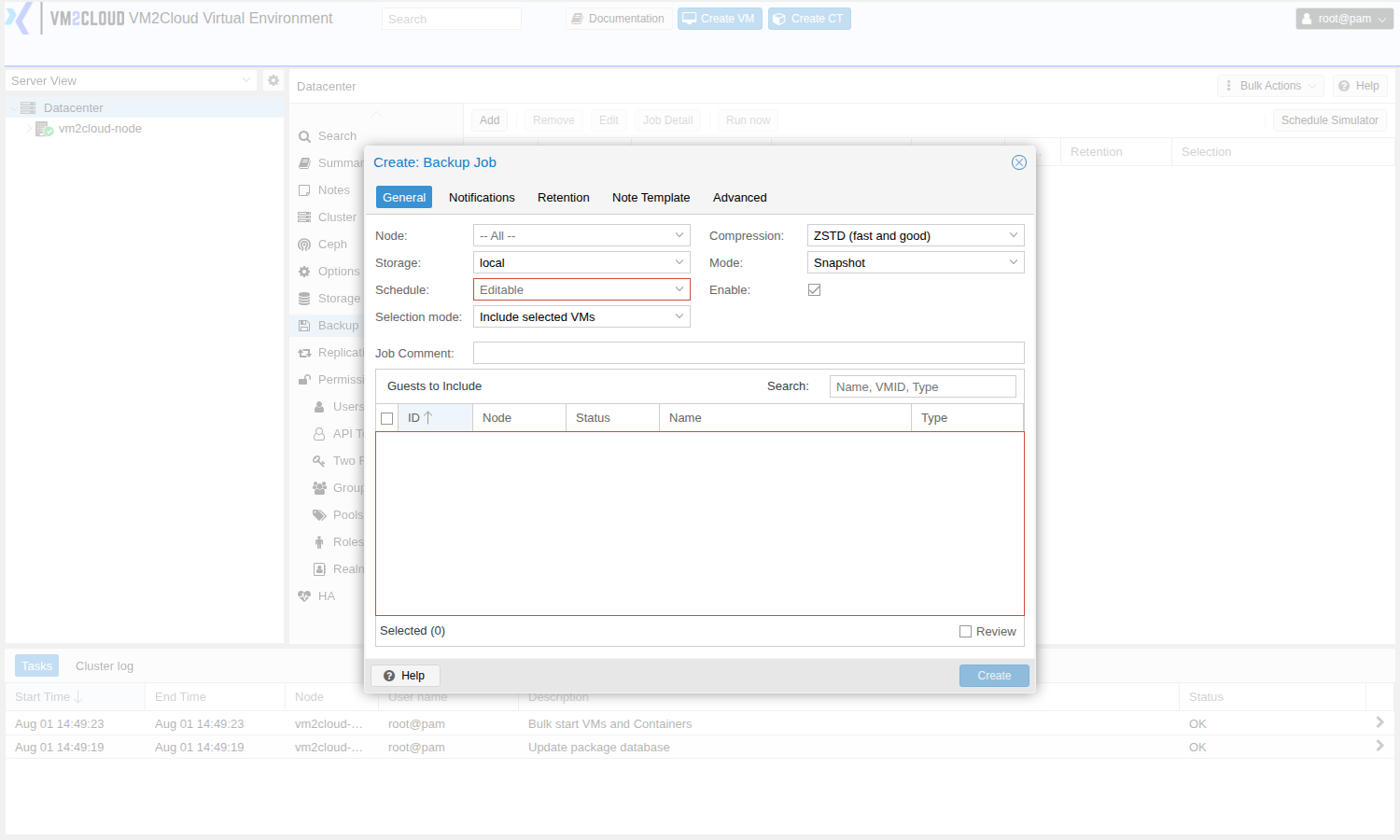Switch to the Cluster log tab

coord(105,666)
